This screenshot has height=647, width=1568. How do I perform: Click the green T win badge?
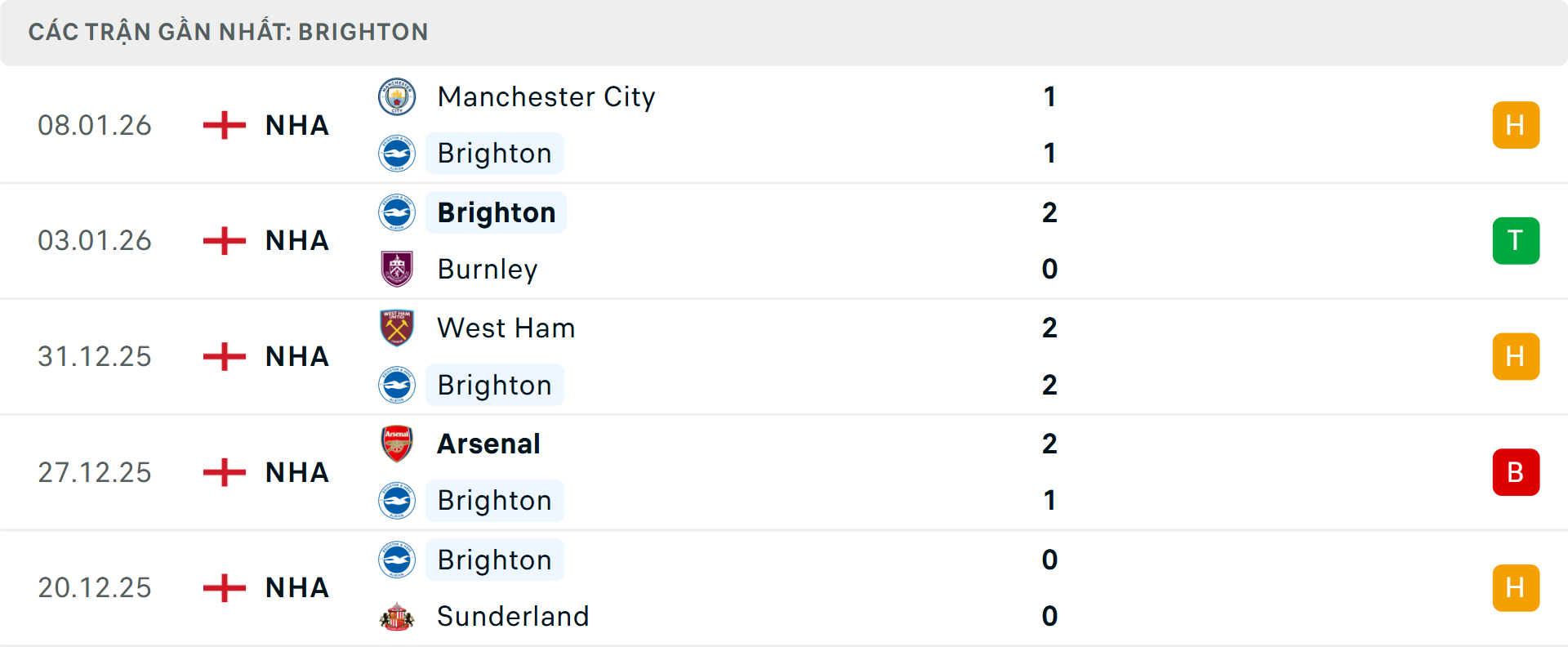[x=1516, y=241]
